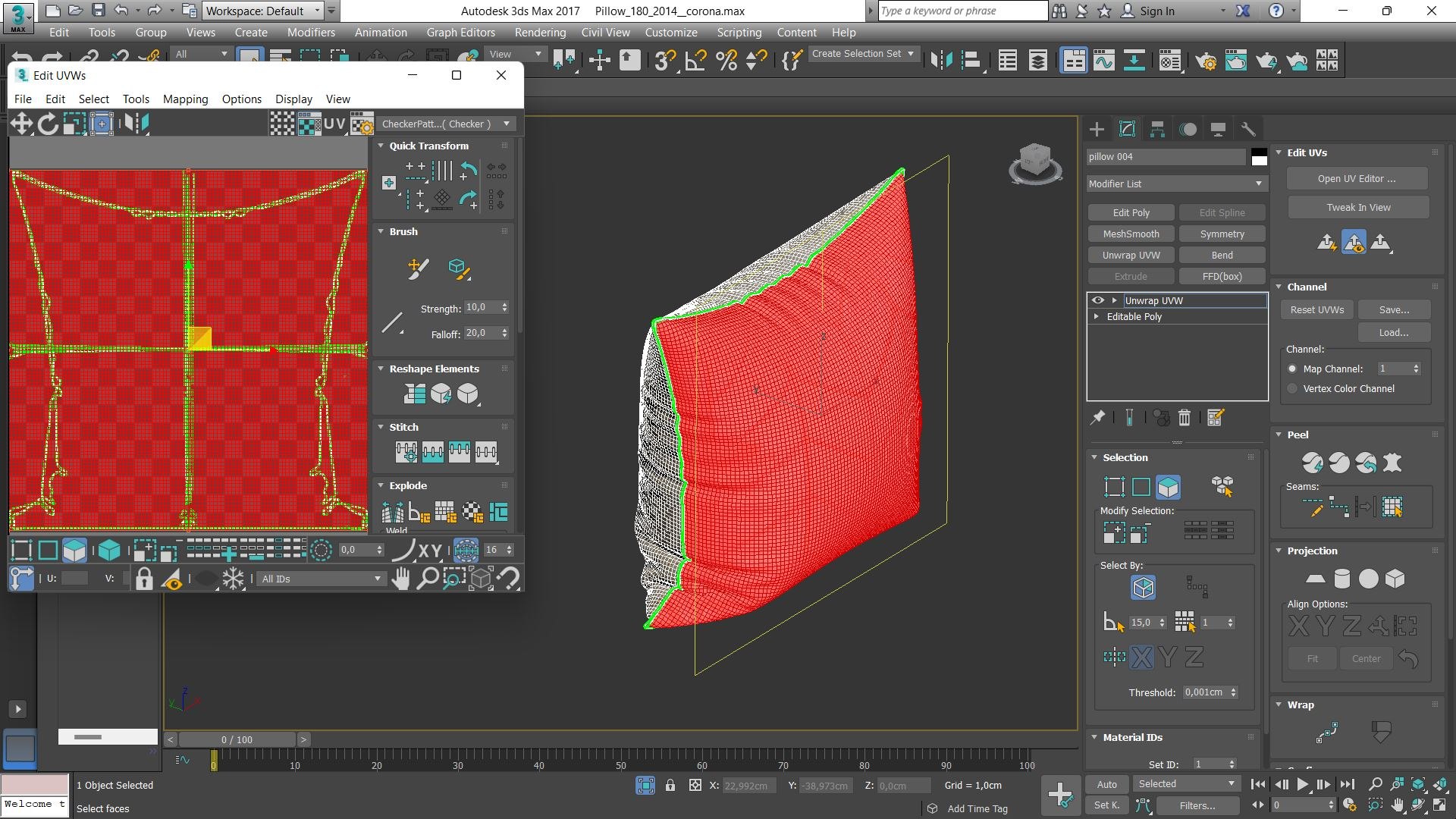Toggle Unwrap UVW modifier visibility eye
The image size is (1456, 819).
click(1097, 300)
